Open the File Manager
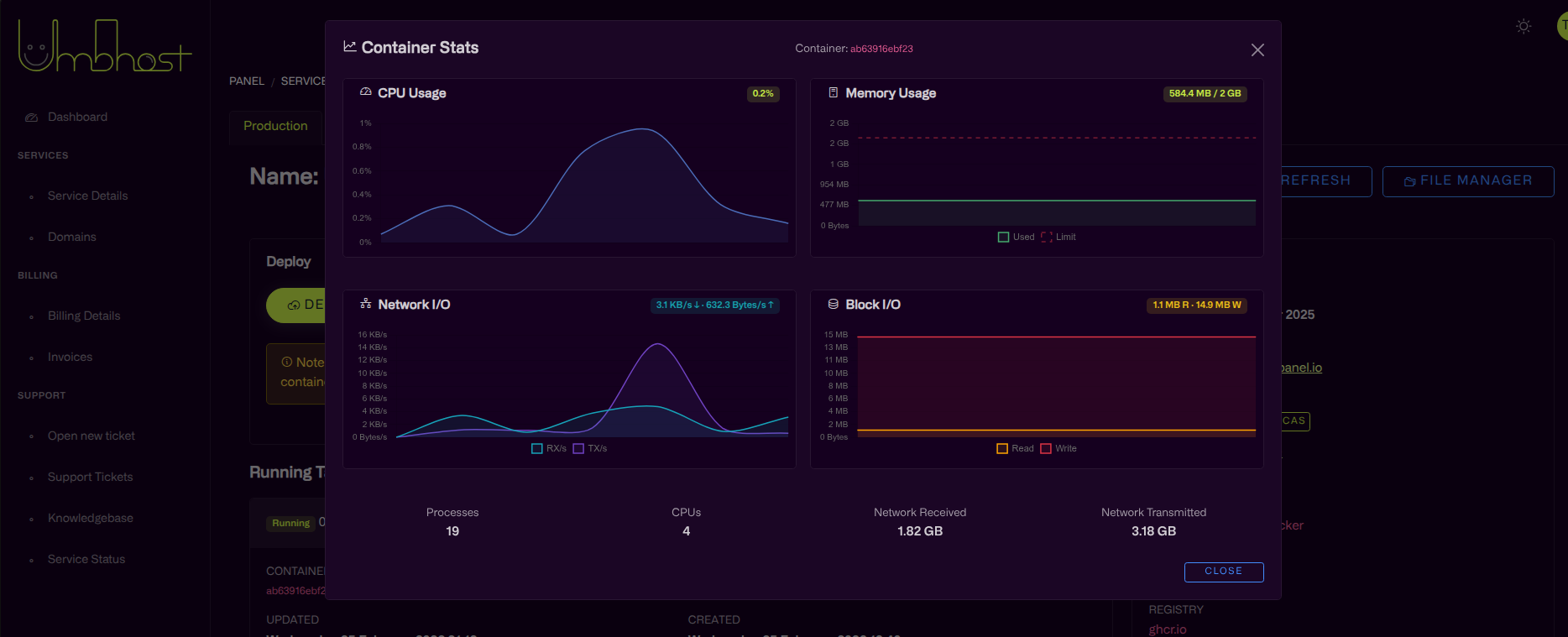The height and width of the screenshot is (637, 1568). [x=1467, y=181]
